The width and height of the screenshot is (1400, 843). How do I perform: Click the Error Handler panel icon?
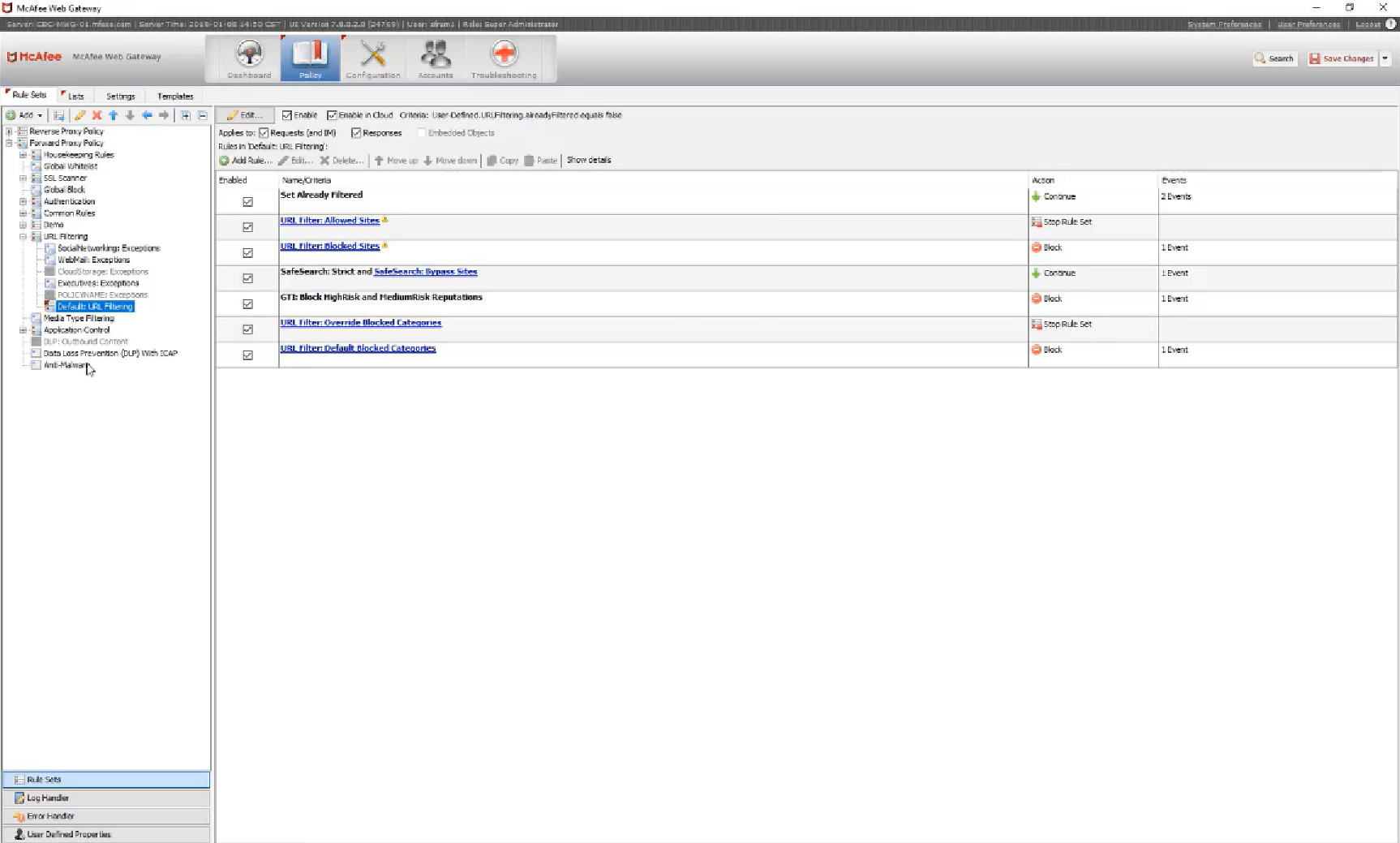[x=19, y=816]
